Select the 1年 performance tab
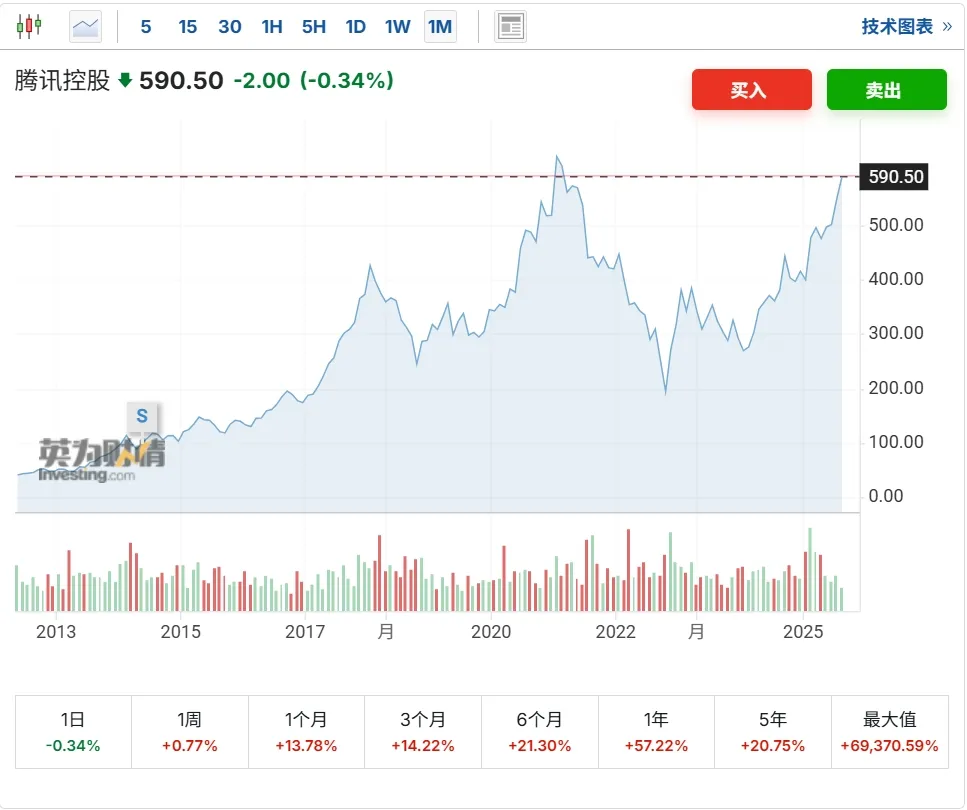 pos(656,732)
